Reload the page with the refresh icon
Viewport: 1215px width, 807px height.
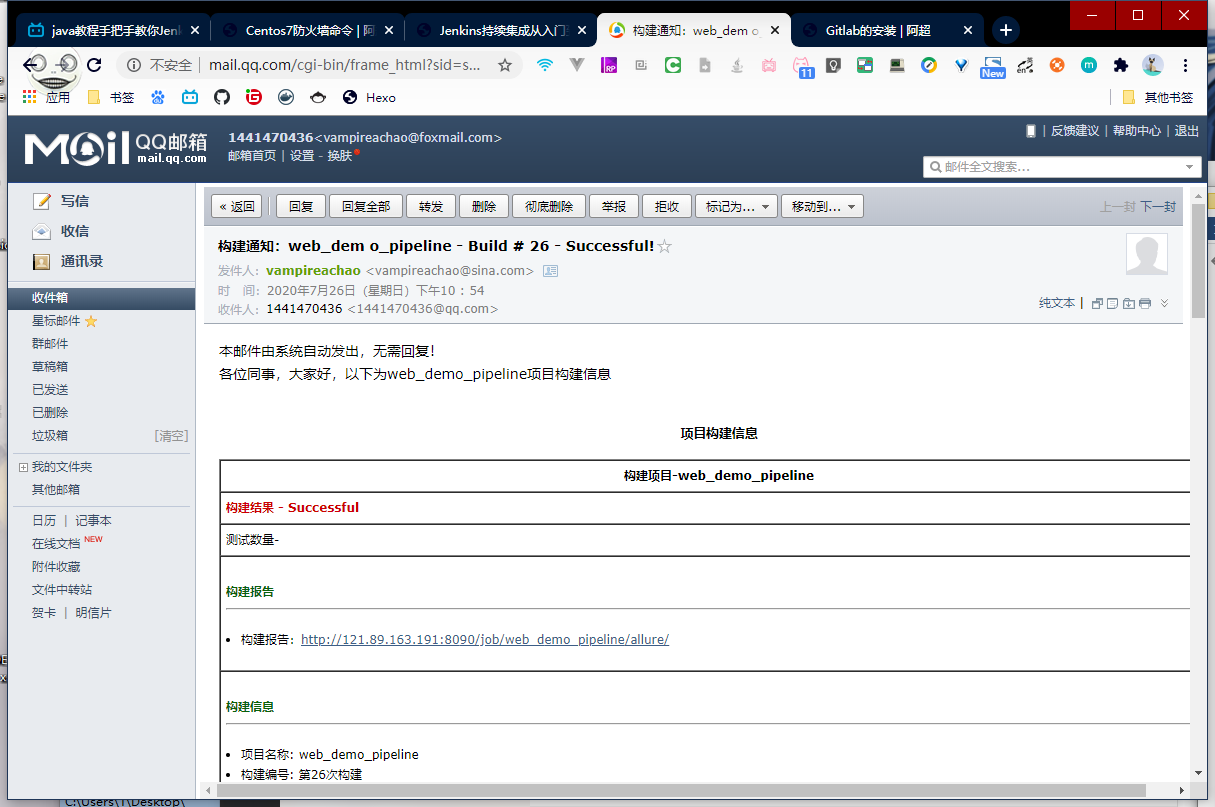(94, 65)
